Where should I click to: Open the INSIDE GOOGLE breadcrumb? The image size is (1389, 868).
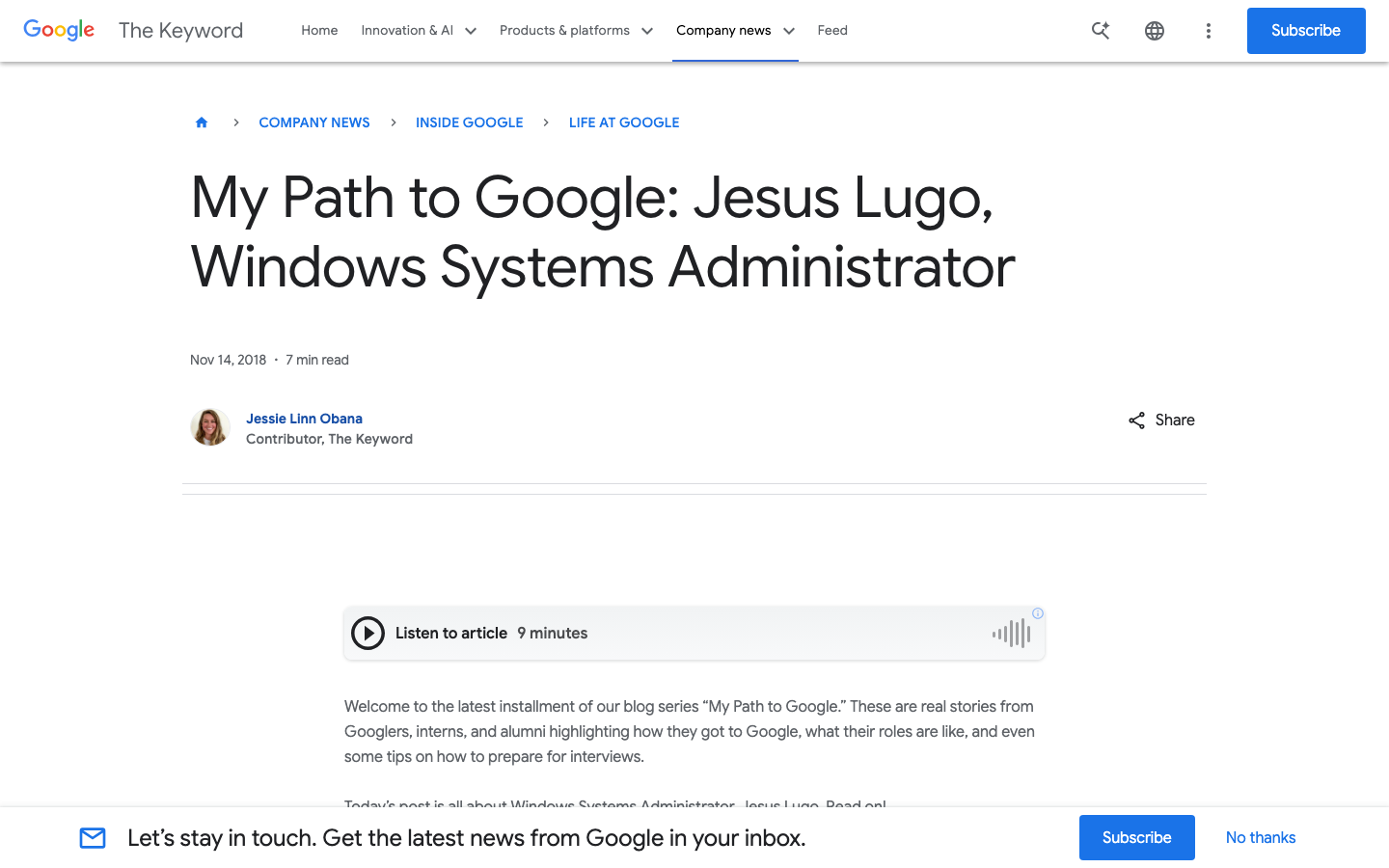tap(470, 122)
